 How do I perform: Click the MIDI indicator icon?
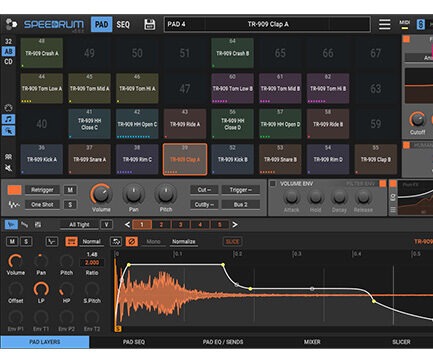(405, 24)
